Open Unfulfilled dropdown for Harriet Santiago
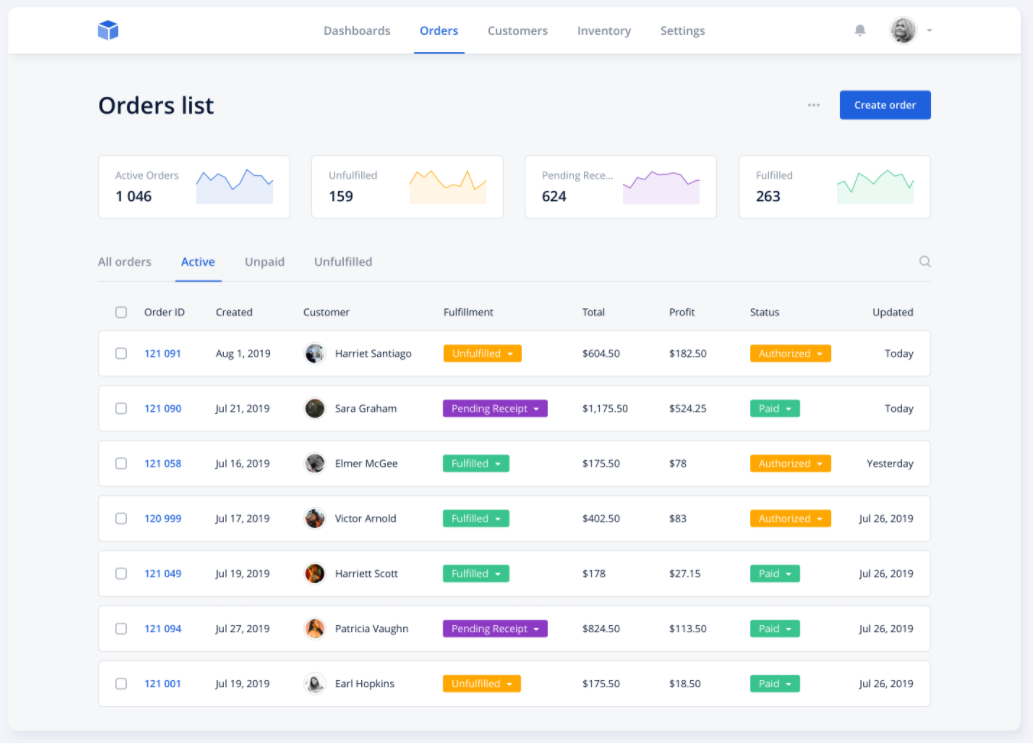Image resolution: width=1033 pixels, height=743 pixels. [482, 354]
